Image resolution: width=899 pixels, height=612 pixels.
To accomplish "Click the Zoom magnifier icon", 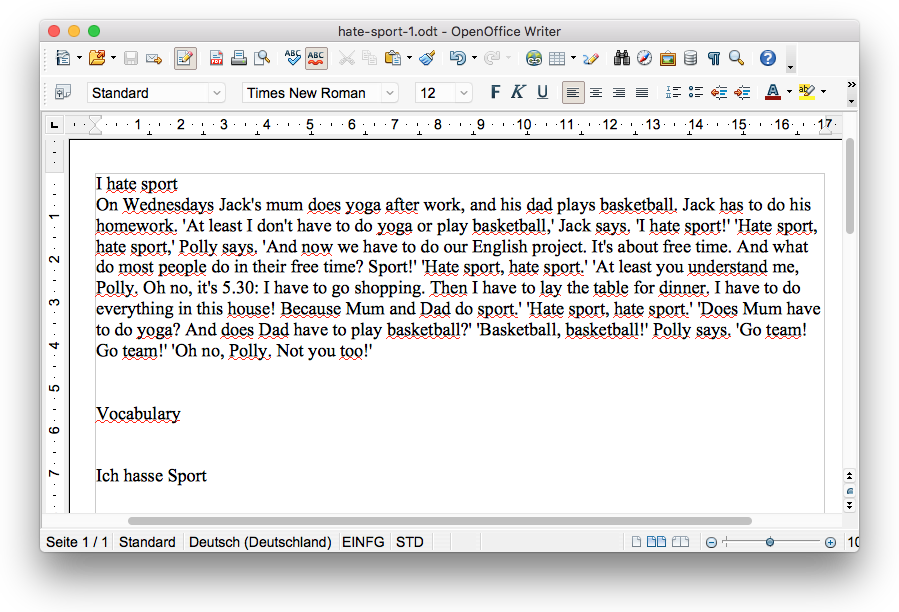I will (x=737, y=58).
